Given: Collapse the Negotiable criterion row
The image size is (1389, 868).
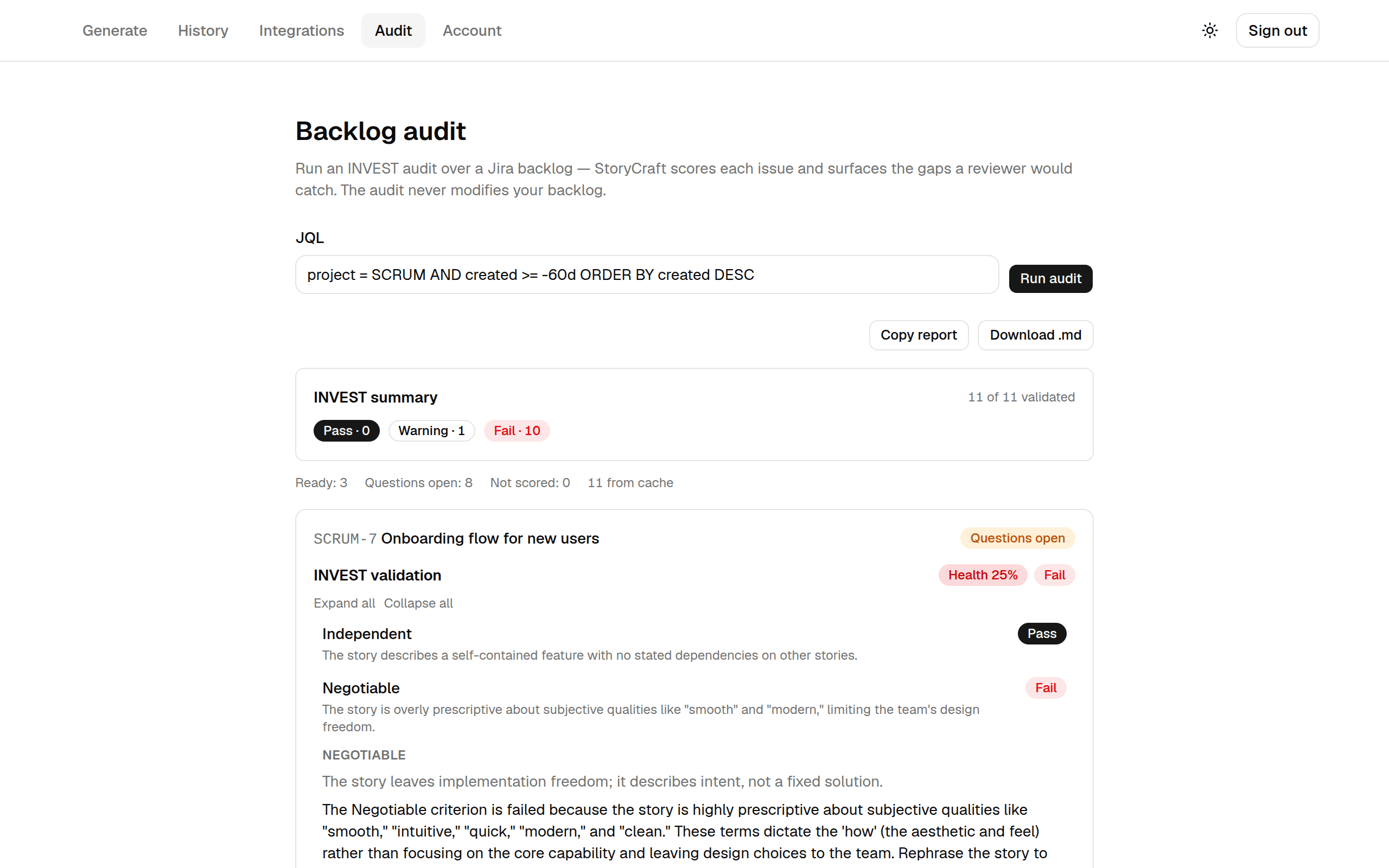Looking at the screenshot, I should tap(694, 707).
